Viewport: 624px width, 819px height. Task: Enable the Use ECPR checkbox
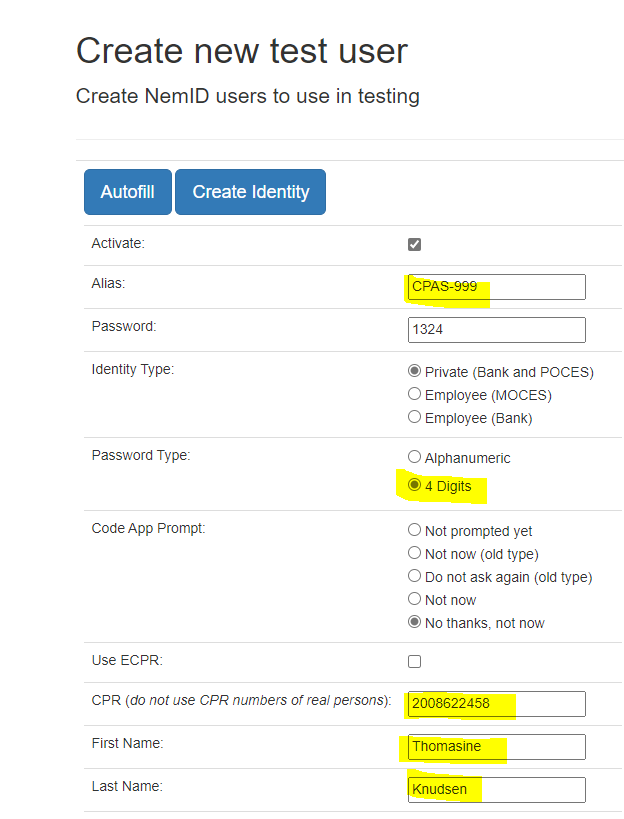point(415,661)
